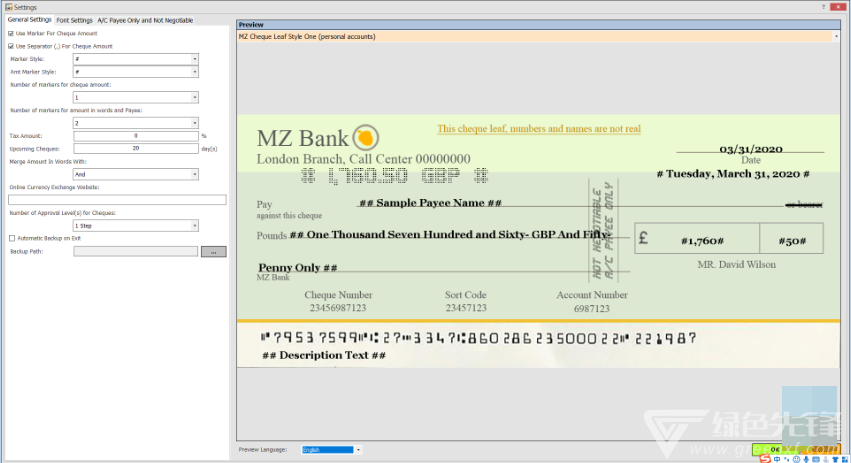Click the NOT NEGOTIABLE A/C PAYEE ONLY stamp
Image resolution: width=851 pixels, height=463 pixels.
(x=603, y=230)
